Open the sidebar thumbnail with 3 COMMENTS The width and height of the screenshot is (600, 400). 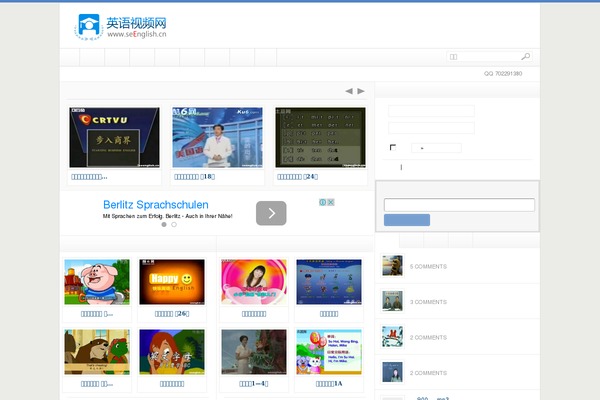point(392,301)
